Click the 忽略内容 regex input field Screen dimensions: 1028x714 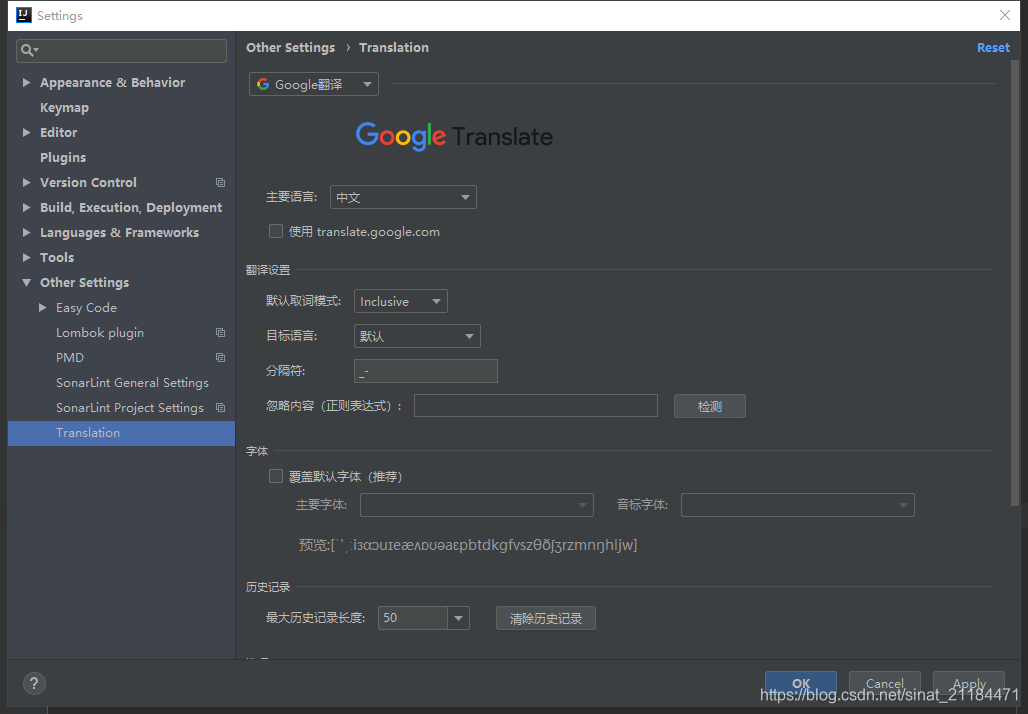click(536, 406)
